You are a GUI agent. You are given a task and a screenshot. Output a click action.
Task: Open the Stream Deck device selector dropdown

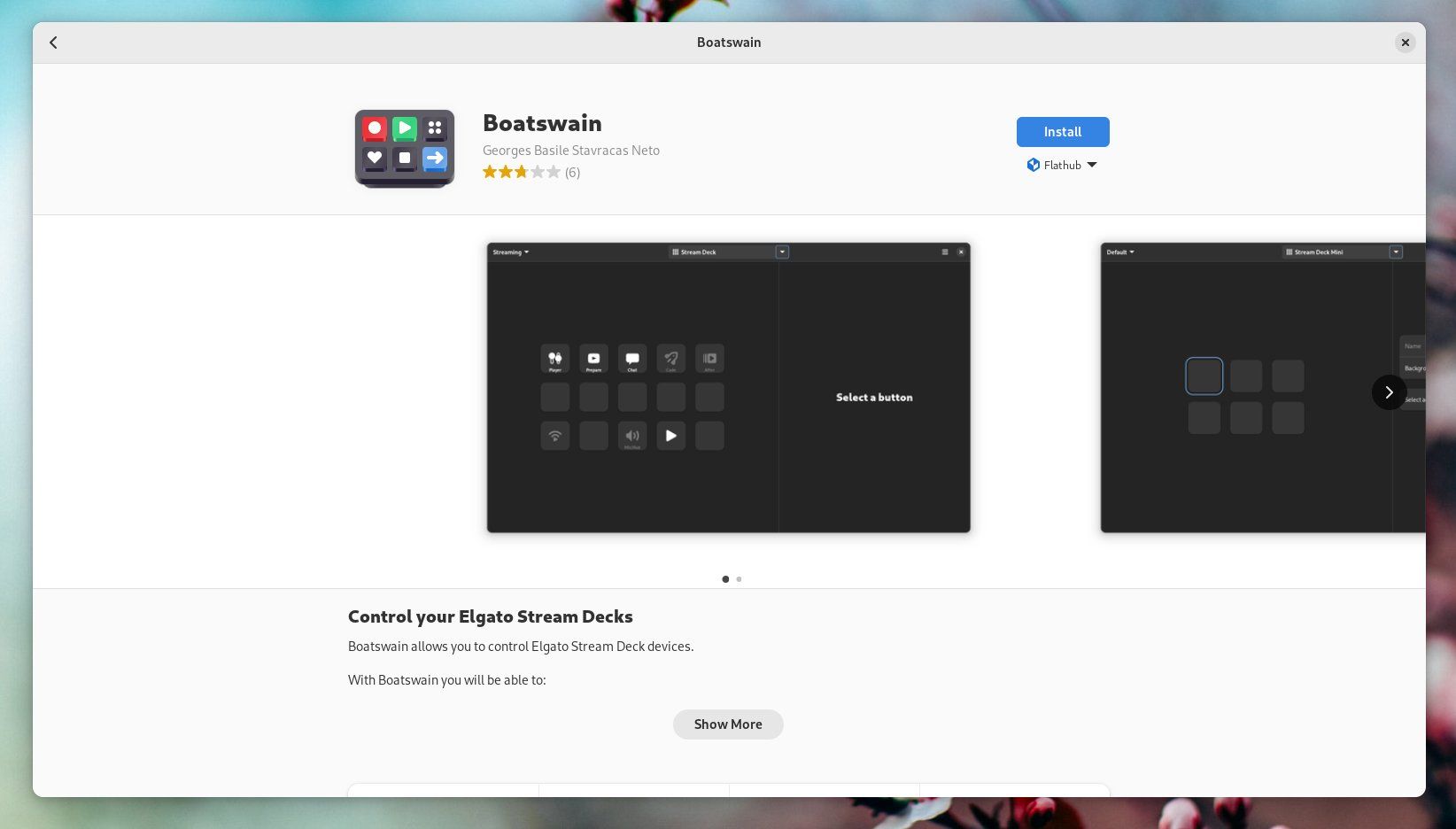point(782,252)
